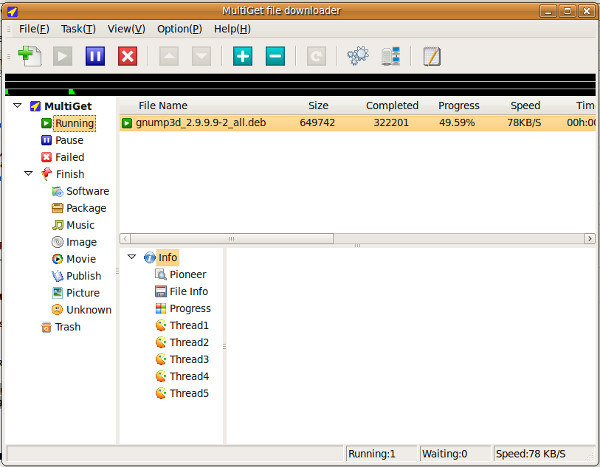
Task: Open the File(F) menu
Action: pos(34,29)
